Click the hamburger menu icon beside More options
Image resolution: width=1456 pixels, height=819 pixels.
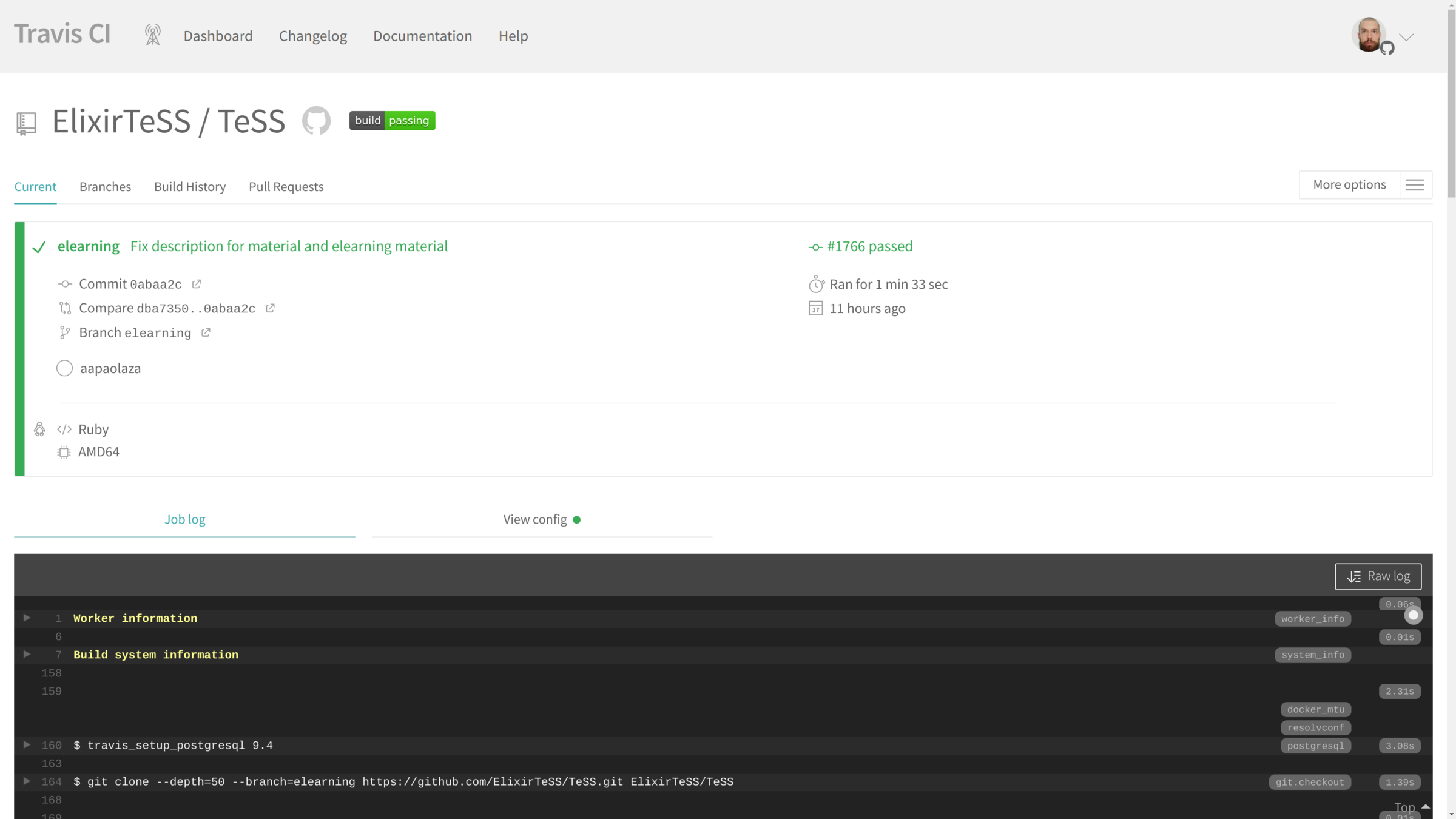pyautogui.click(x=1415, y=185)
